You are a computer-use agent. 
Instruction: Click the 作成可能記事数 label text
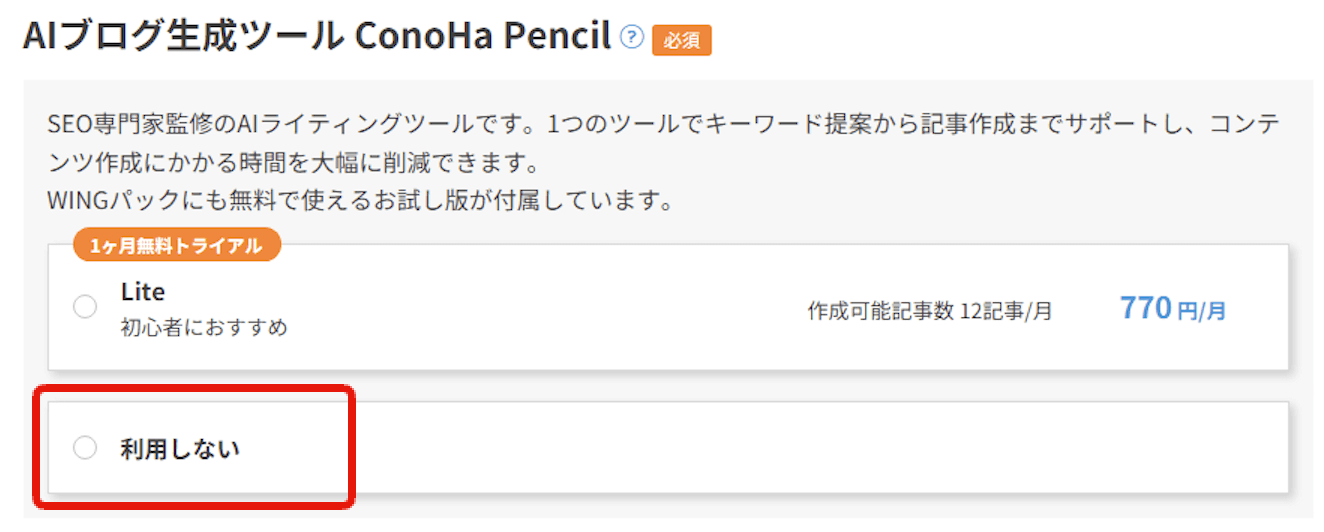[x=880, y=311]
